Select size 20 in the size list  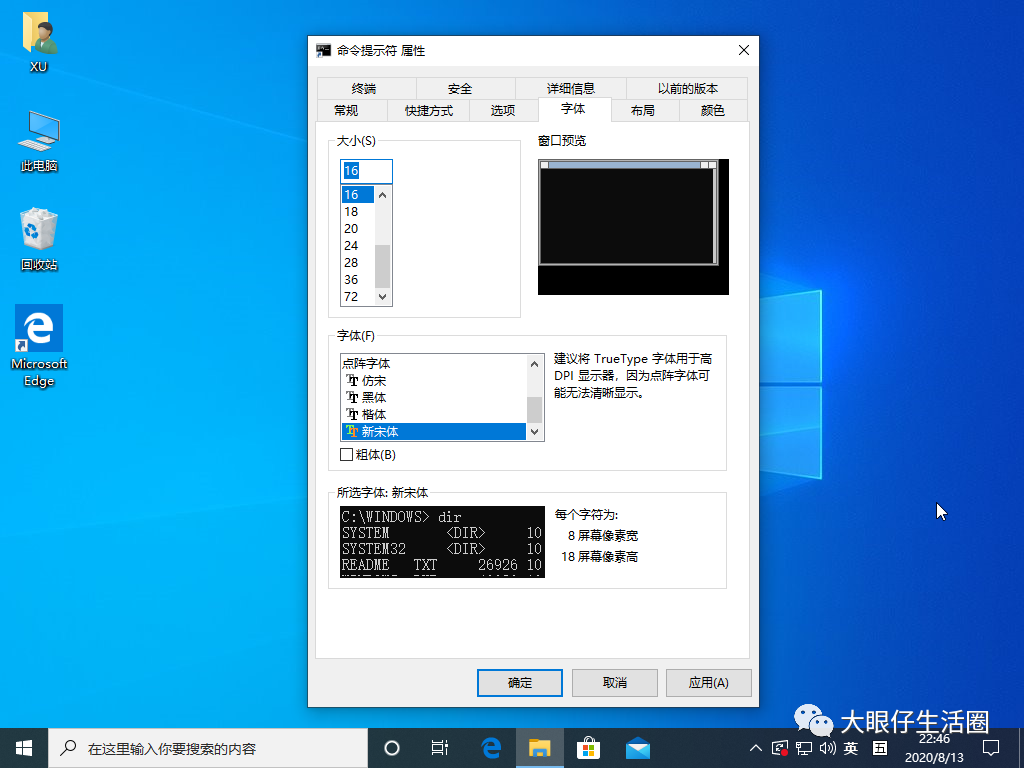click(358, 229)
